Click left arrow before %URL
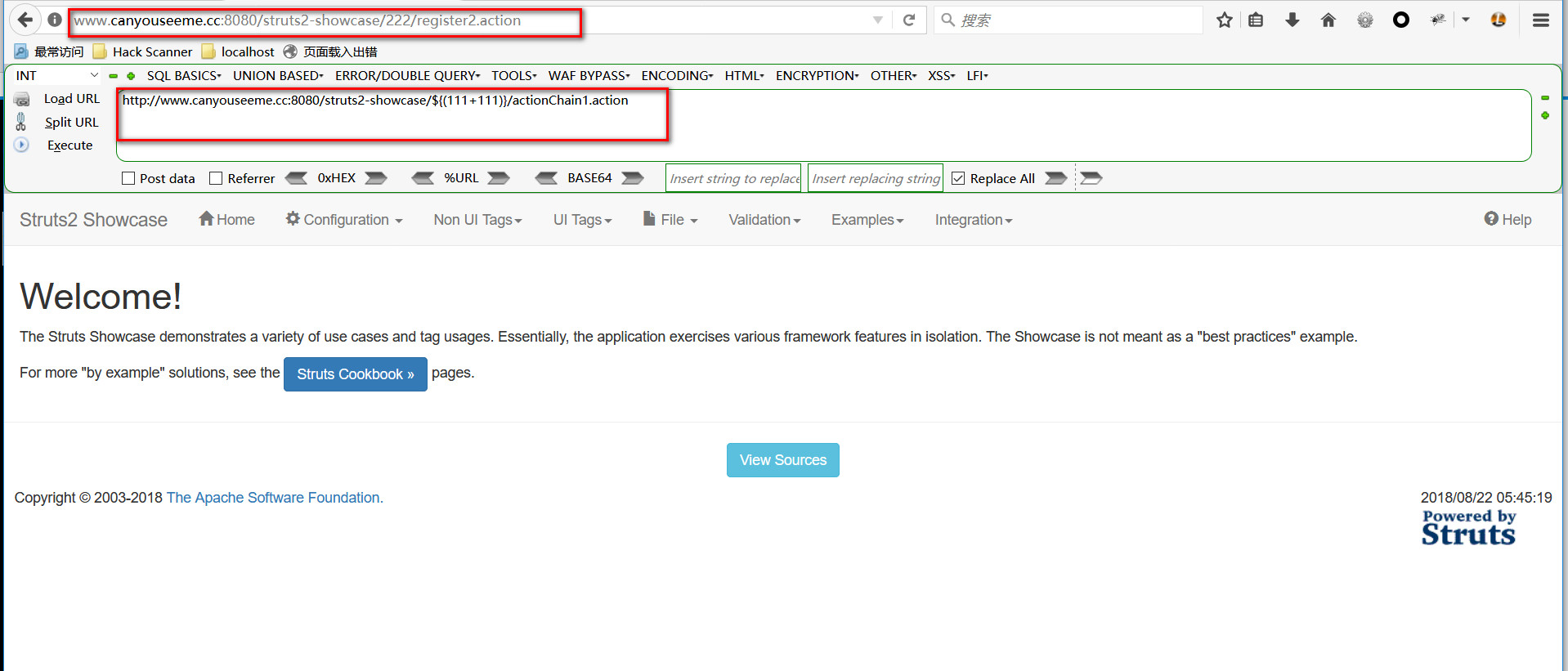 pyautogui.click(x=423, y=178)
